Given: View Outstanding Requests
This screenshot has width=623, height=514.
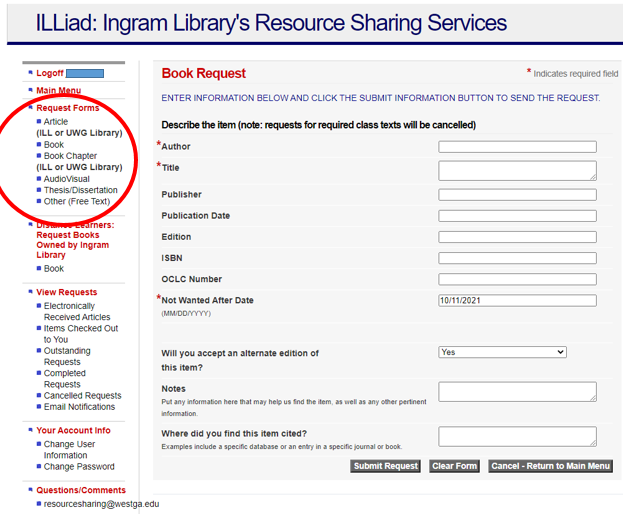Looking at the screenshot, I should tap(67, 356).
